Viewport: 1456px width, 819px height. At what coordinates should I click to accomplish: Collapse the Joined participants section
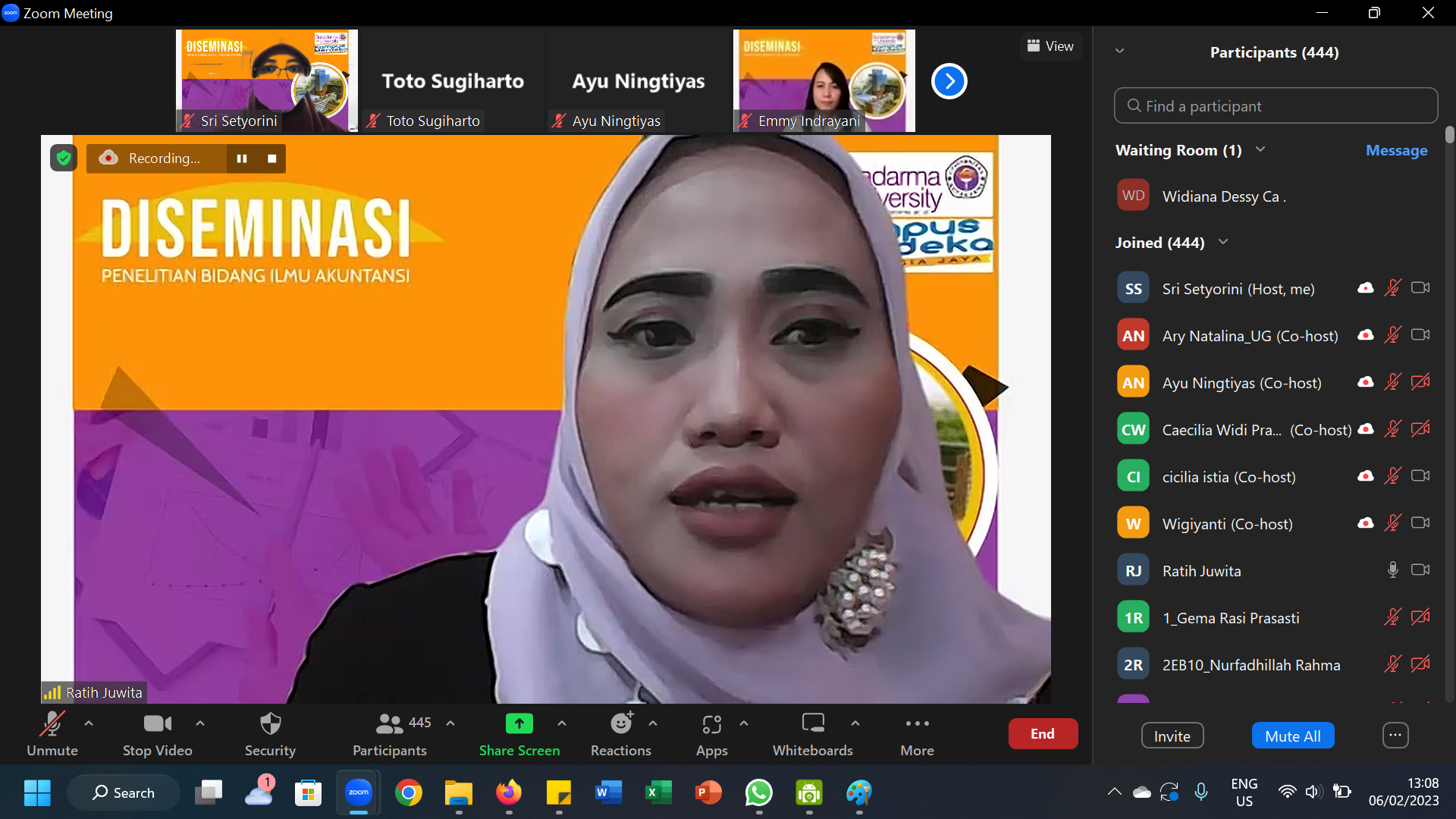pos(1223,242)
